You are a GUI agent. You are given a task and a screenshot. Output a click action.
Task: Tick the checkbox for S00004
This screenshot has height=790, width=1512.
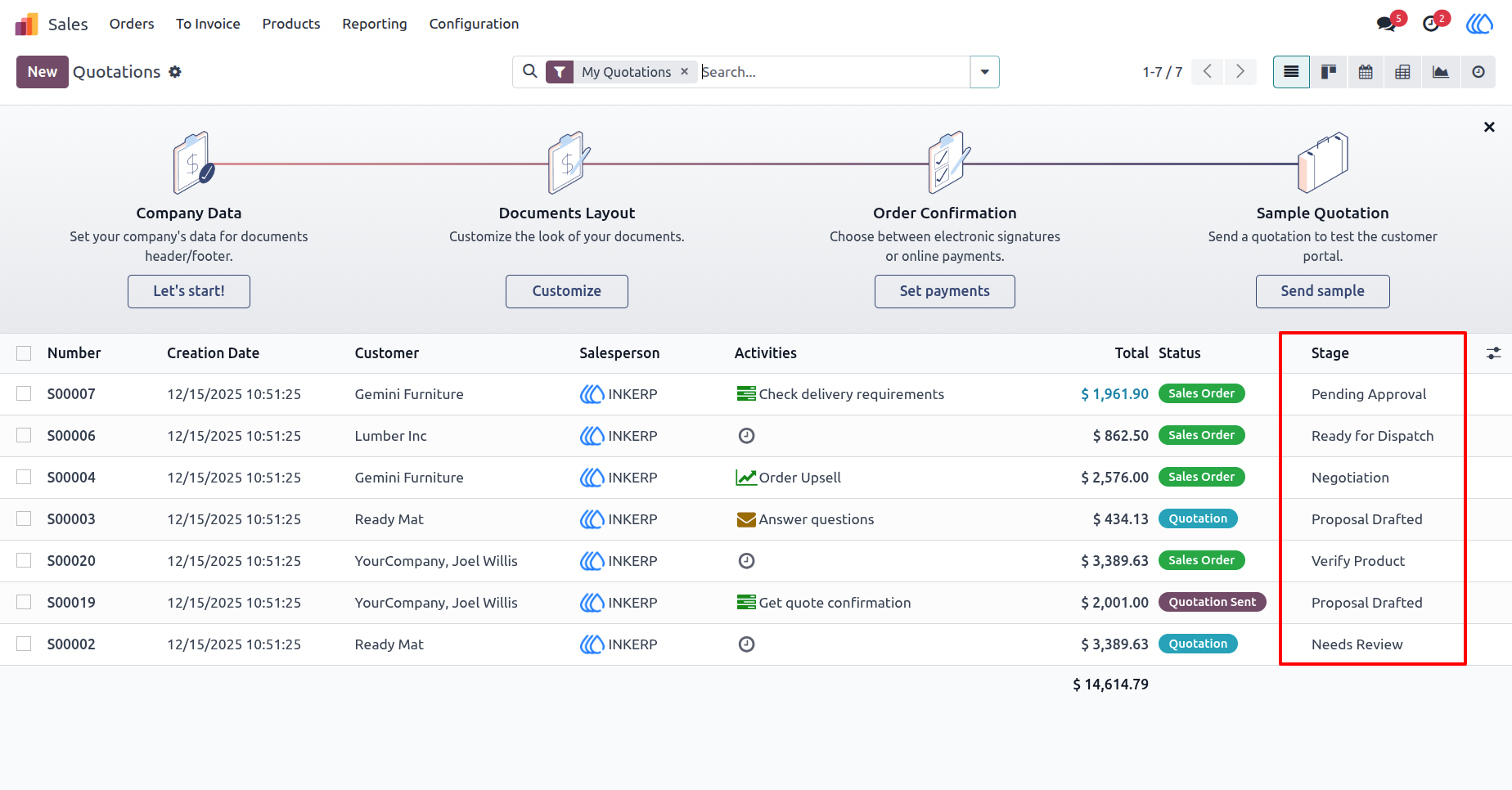[24, 478]
